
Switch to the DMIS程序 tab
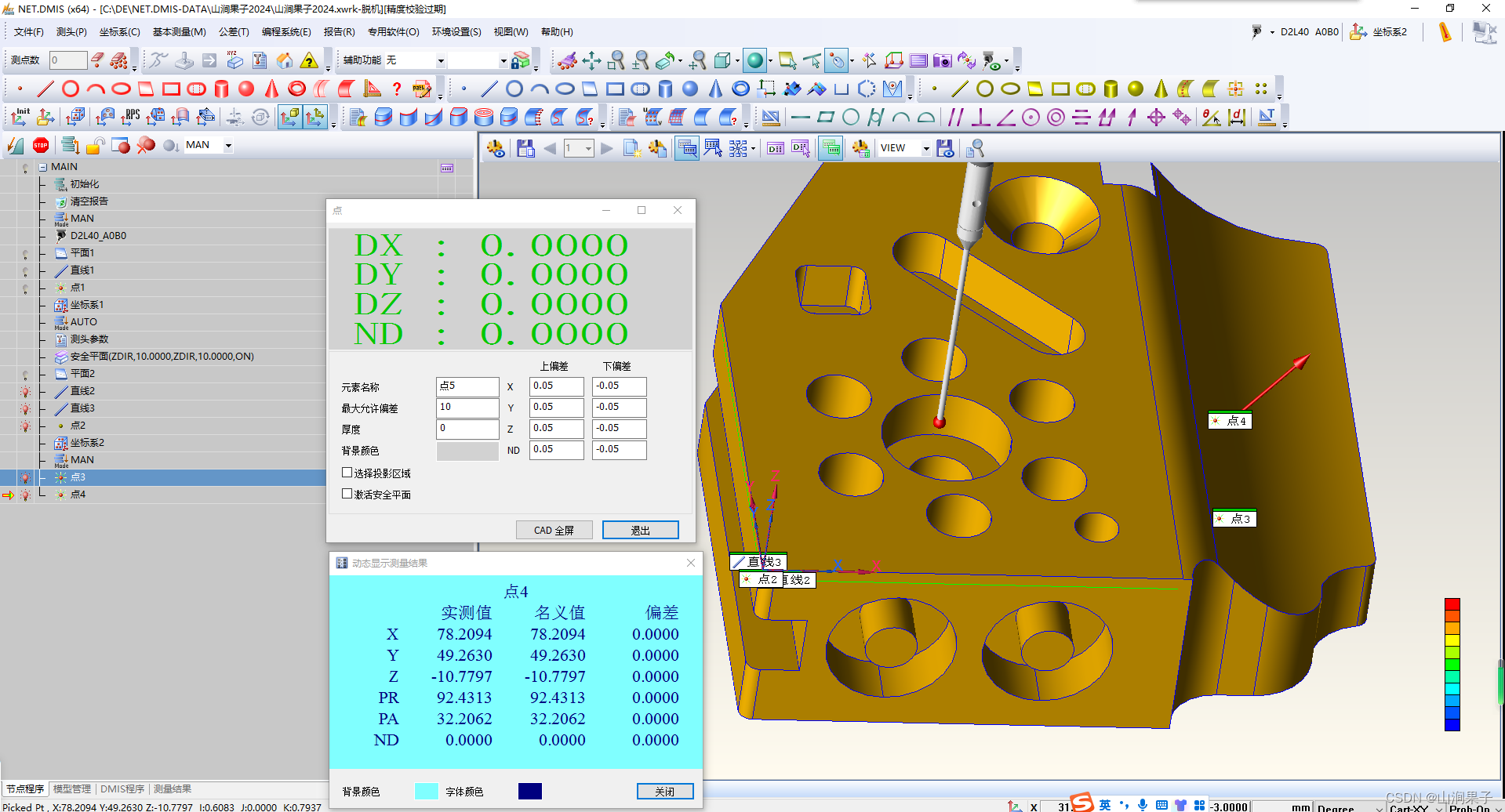[x=122, y=788]
